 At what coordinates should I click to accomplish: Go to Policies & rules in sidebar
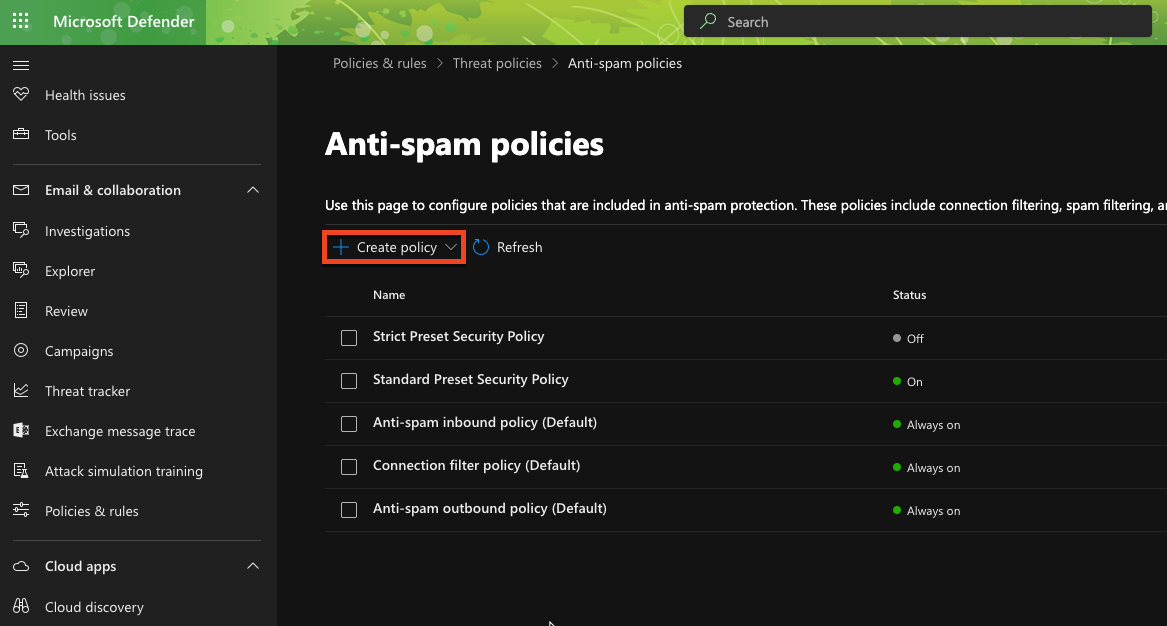pyautogui.click(x=89, y=511)
